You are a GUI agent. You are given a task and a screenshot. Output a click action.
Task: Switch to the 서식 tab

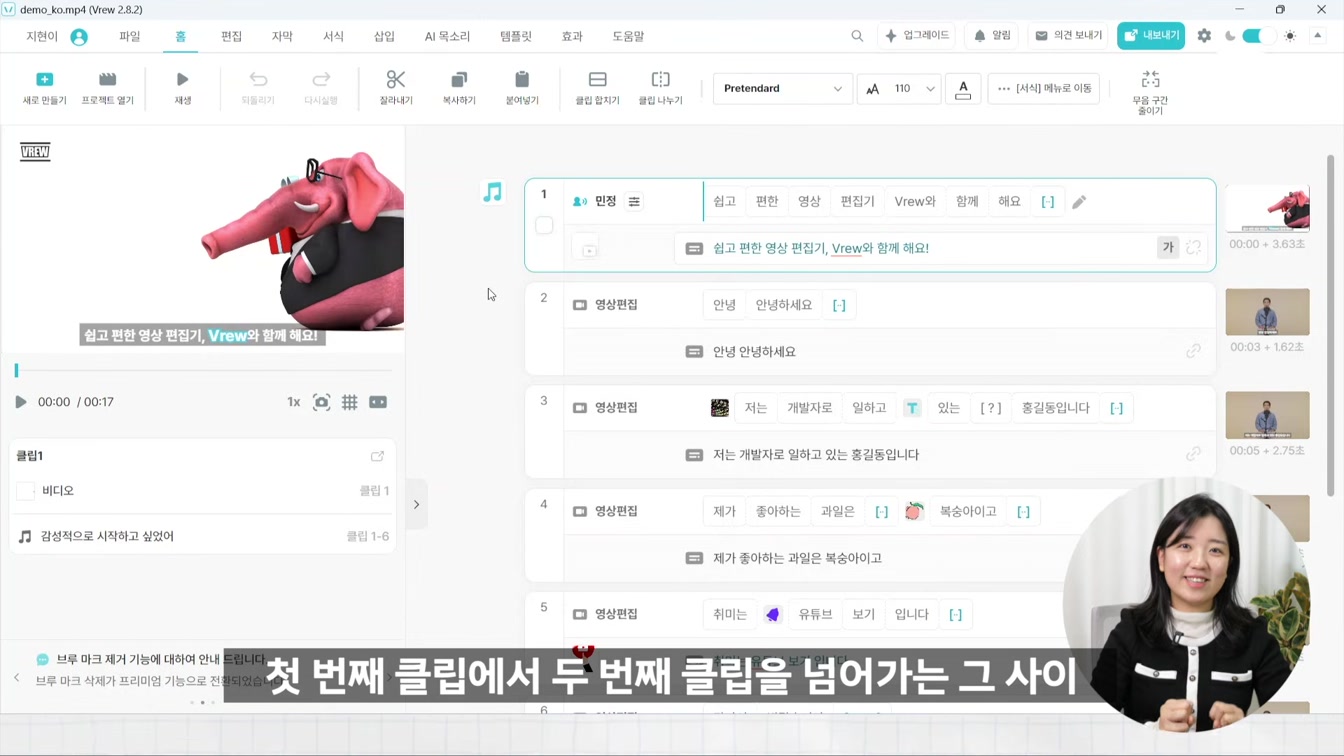(333, 36)
